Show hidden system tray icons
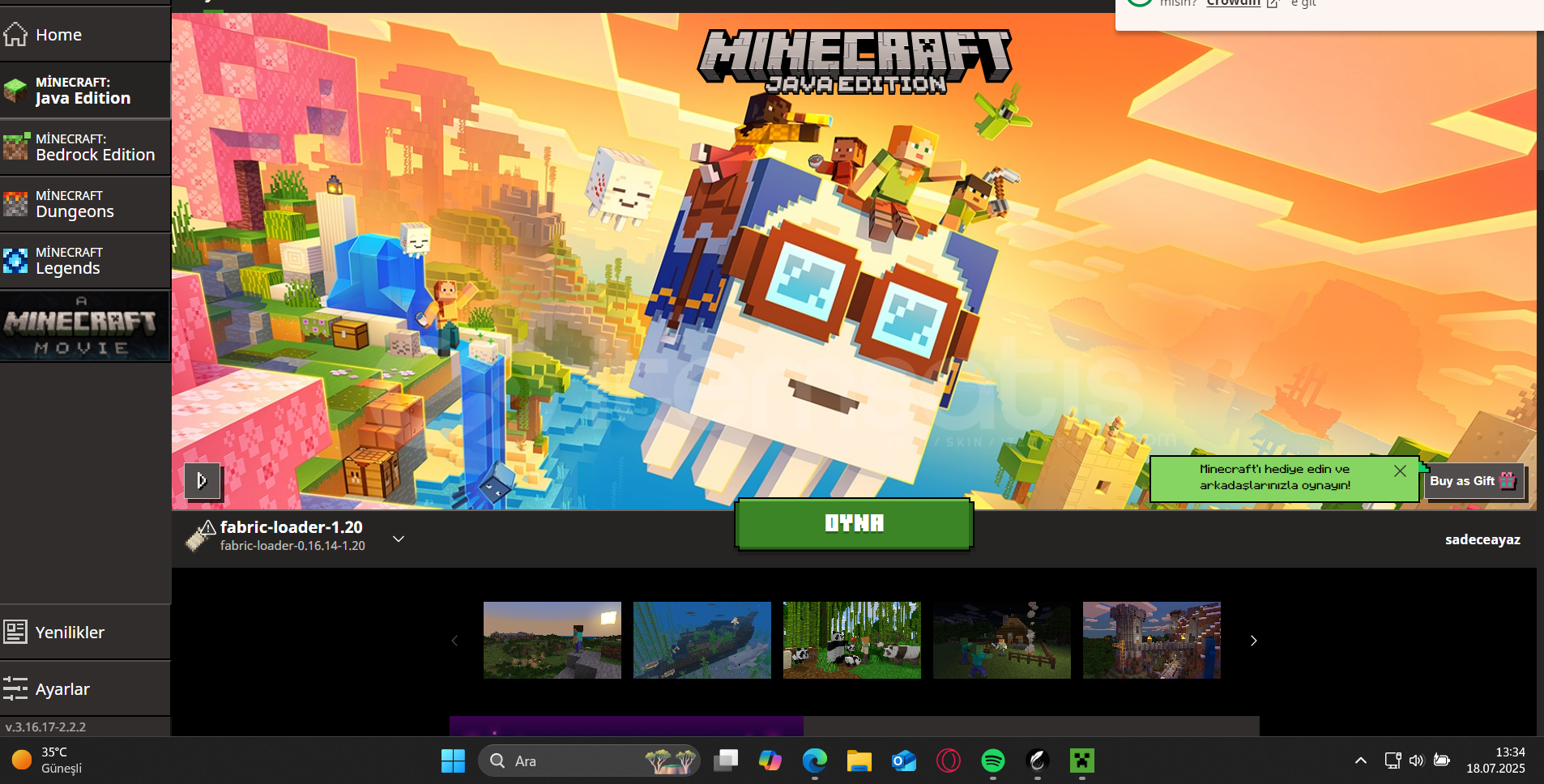Image resolution: width=1544 pixels, height=784 pixels. (x=1361, y=761)
